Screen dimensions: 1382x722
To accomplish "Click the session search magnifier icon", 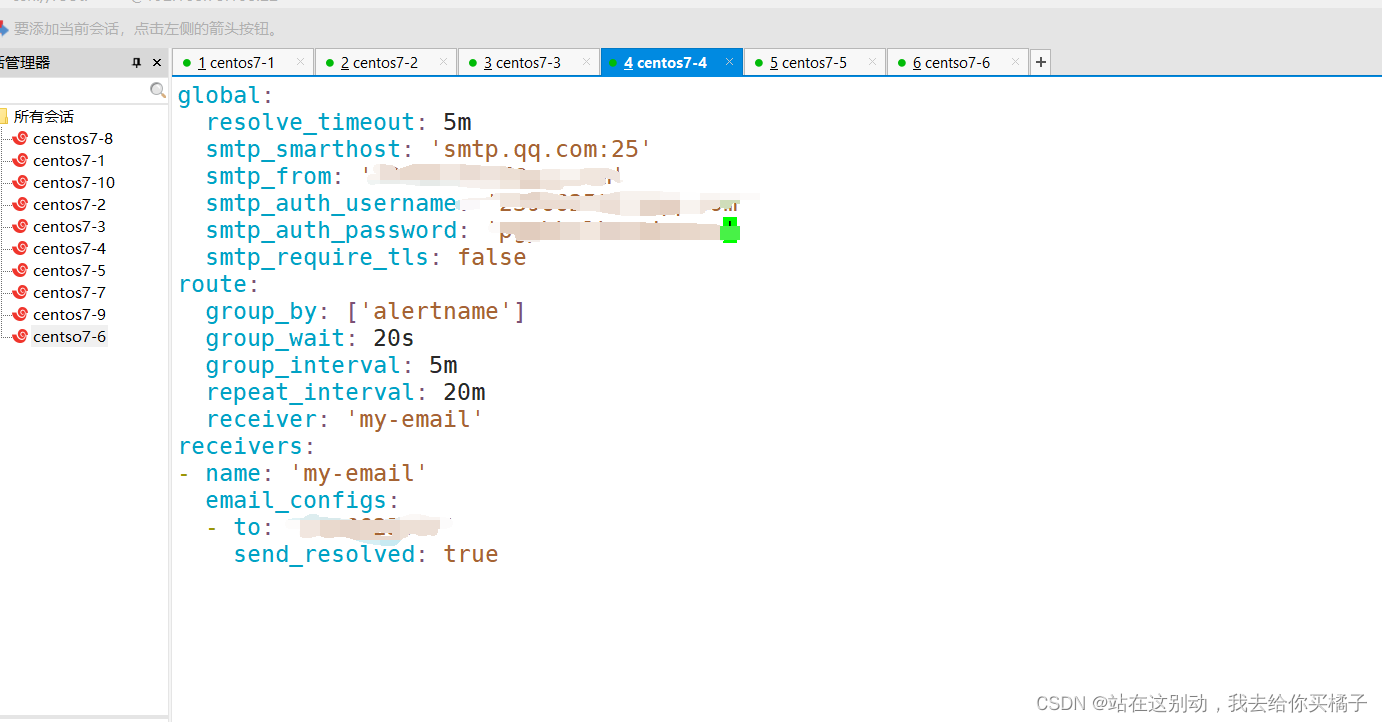I will tap(158, 91).
